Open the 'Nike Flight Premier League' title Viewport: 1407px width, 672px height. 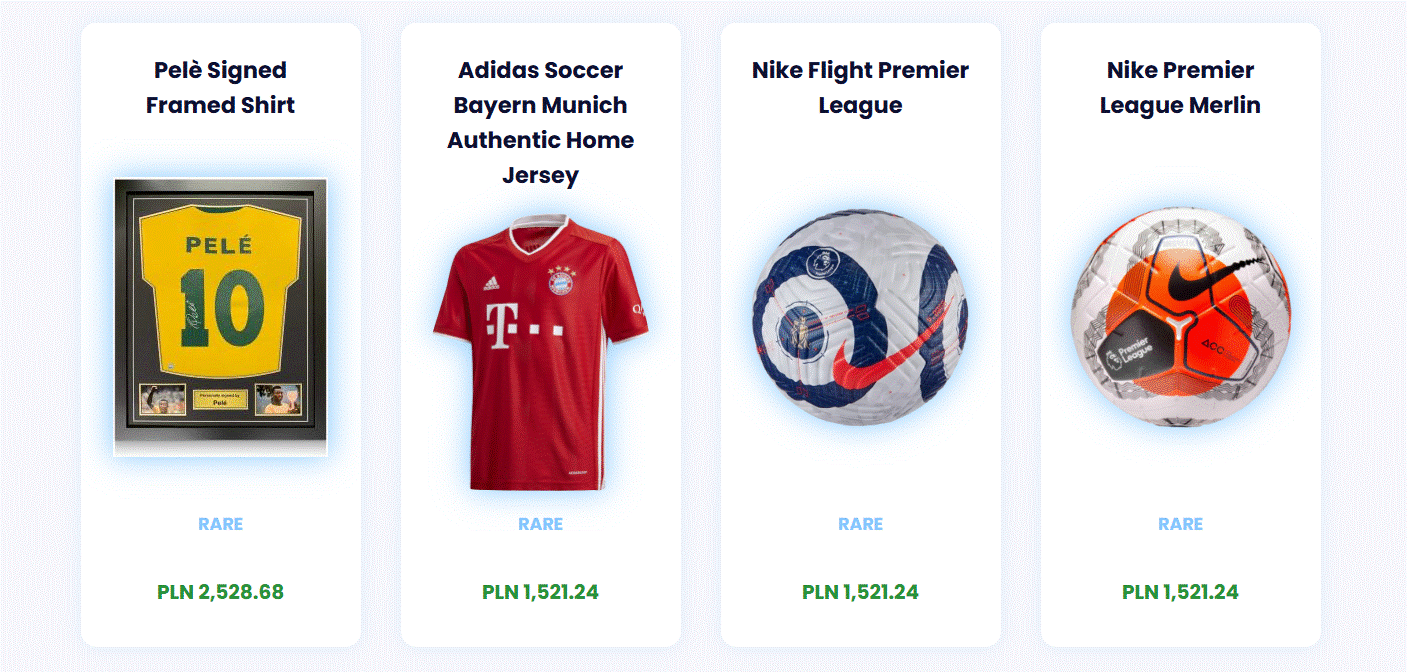pyautogui.click(x=860, y=88)
